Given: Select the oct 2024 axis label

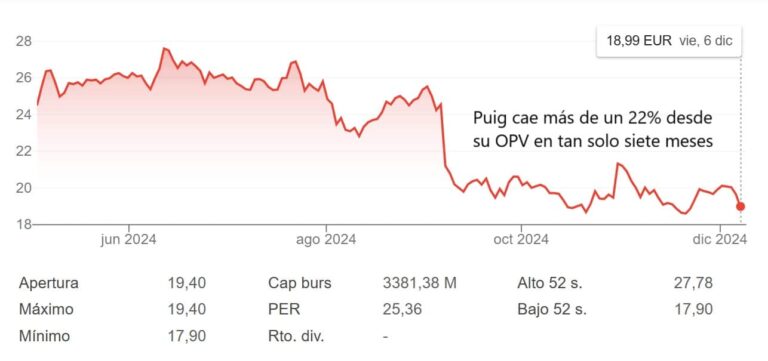Looking at the screenshot, I should (x=522, y=240).
